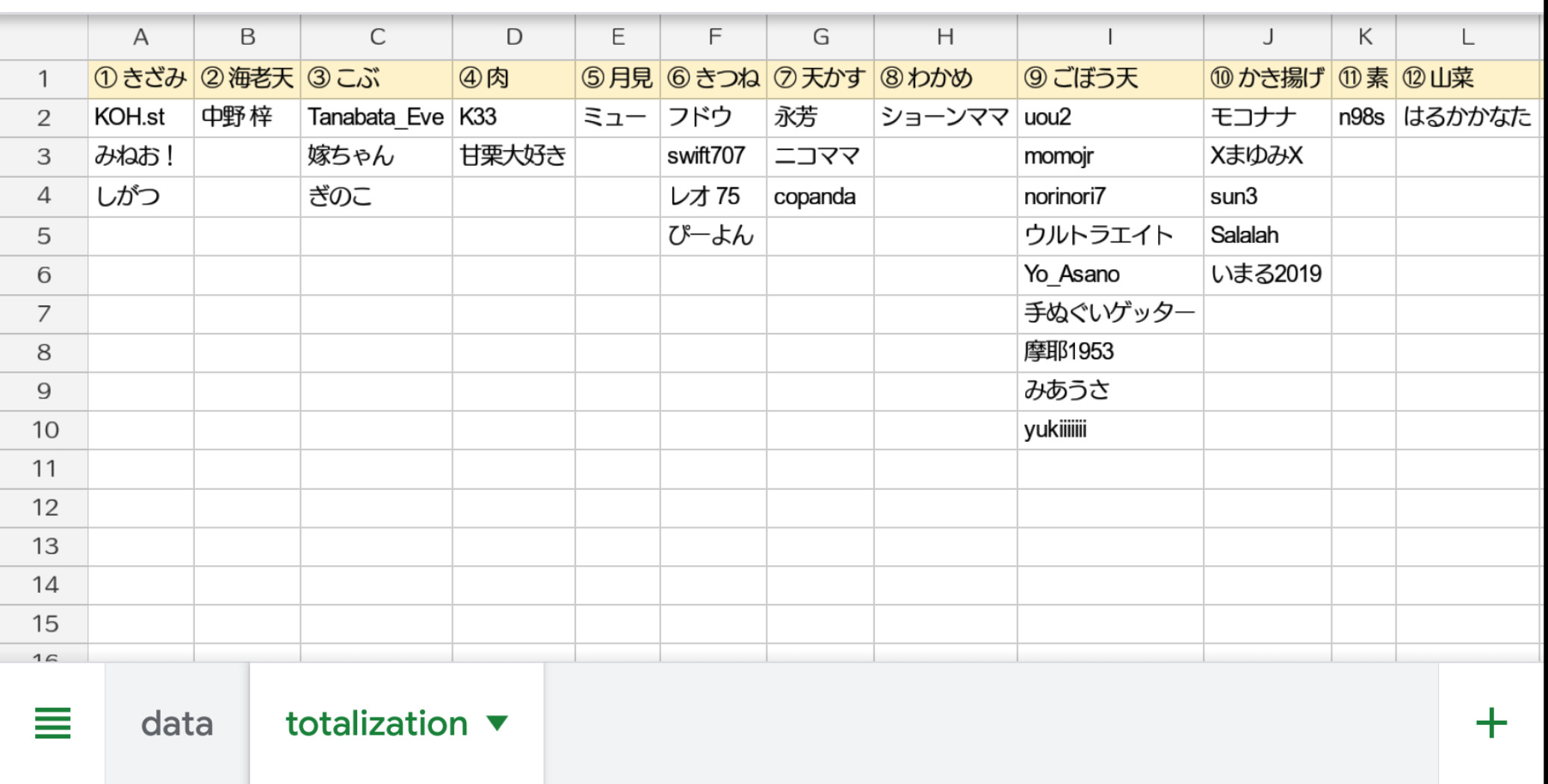Screen dimensions: 1548x784
Task: Switch to the data sheet tab
Action: [x=177, y=723]
